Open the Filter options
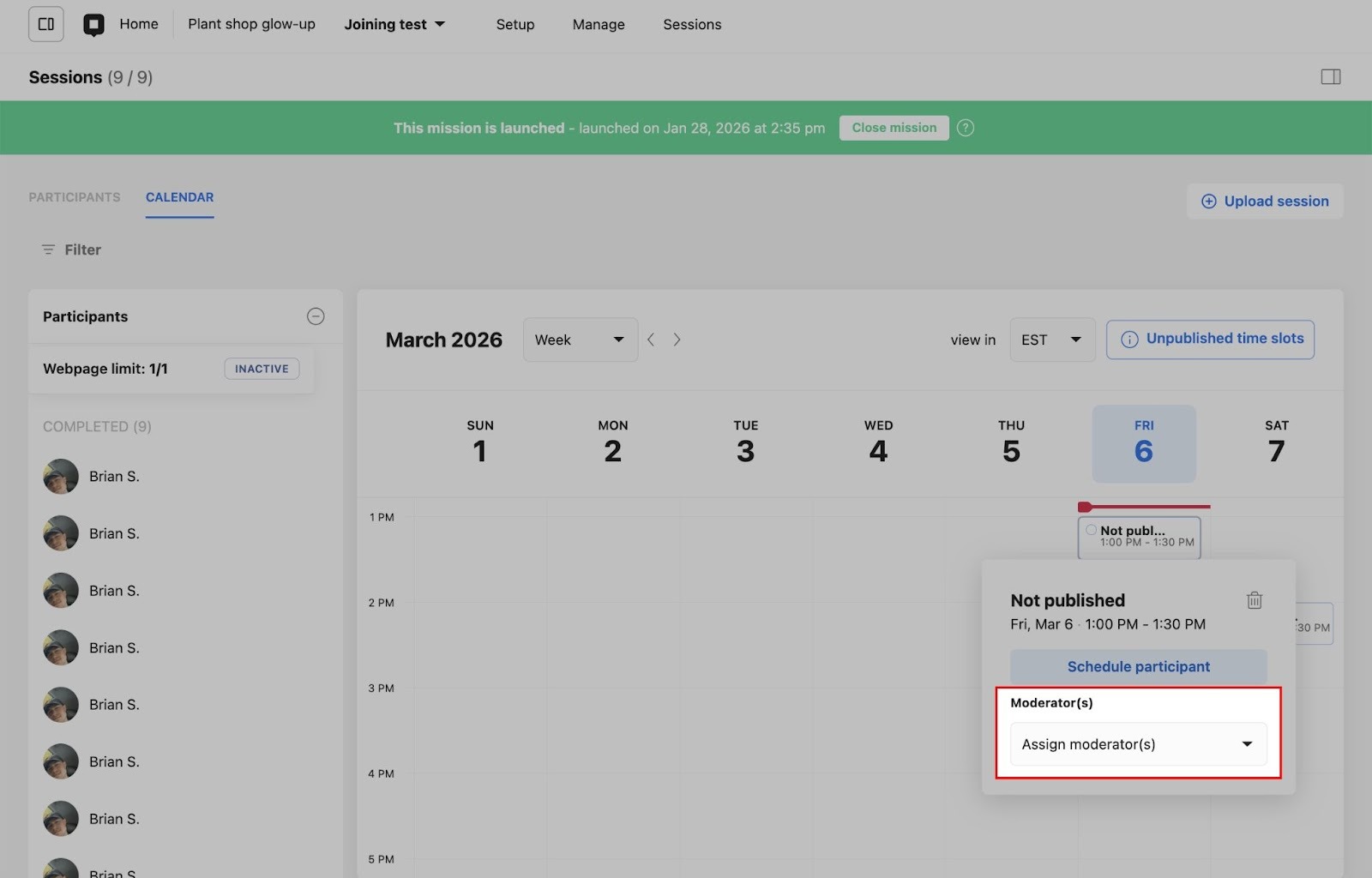The width and height of the screenshot is (1372, 878). pyautogui.click(x=71, y=250)
